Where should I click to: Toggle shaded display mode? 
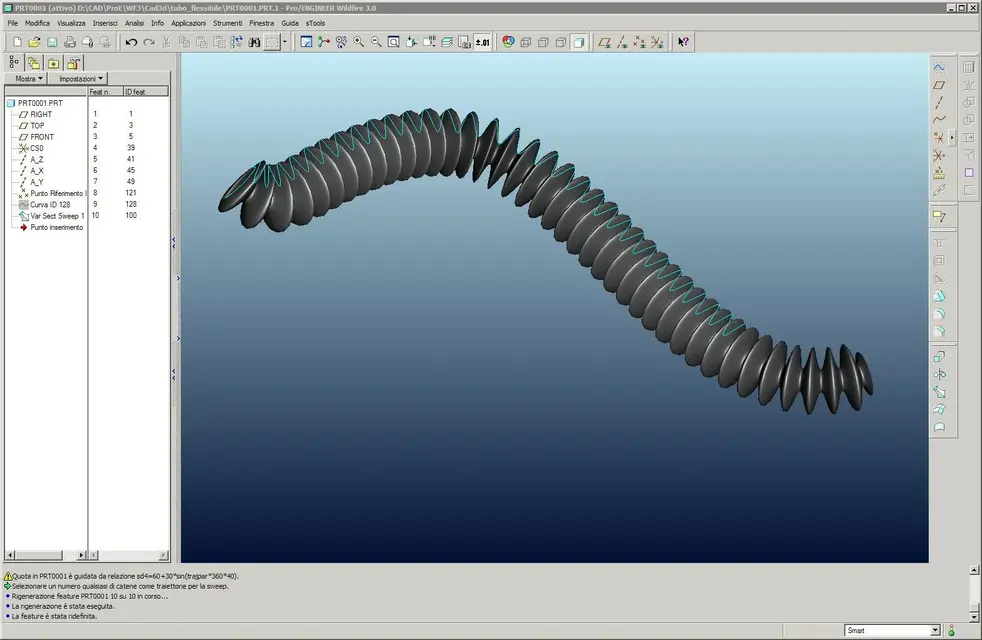click(578, 42)
